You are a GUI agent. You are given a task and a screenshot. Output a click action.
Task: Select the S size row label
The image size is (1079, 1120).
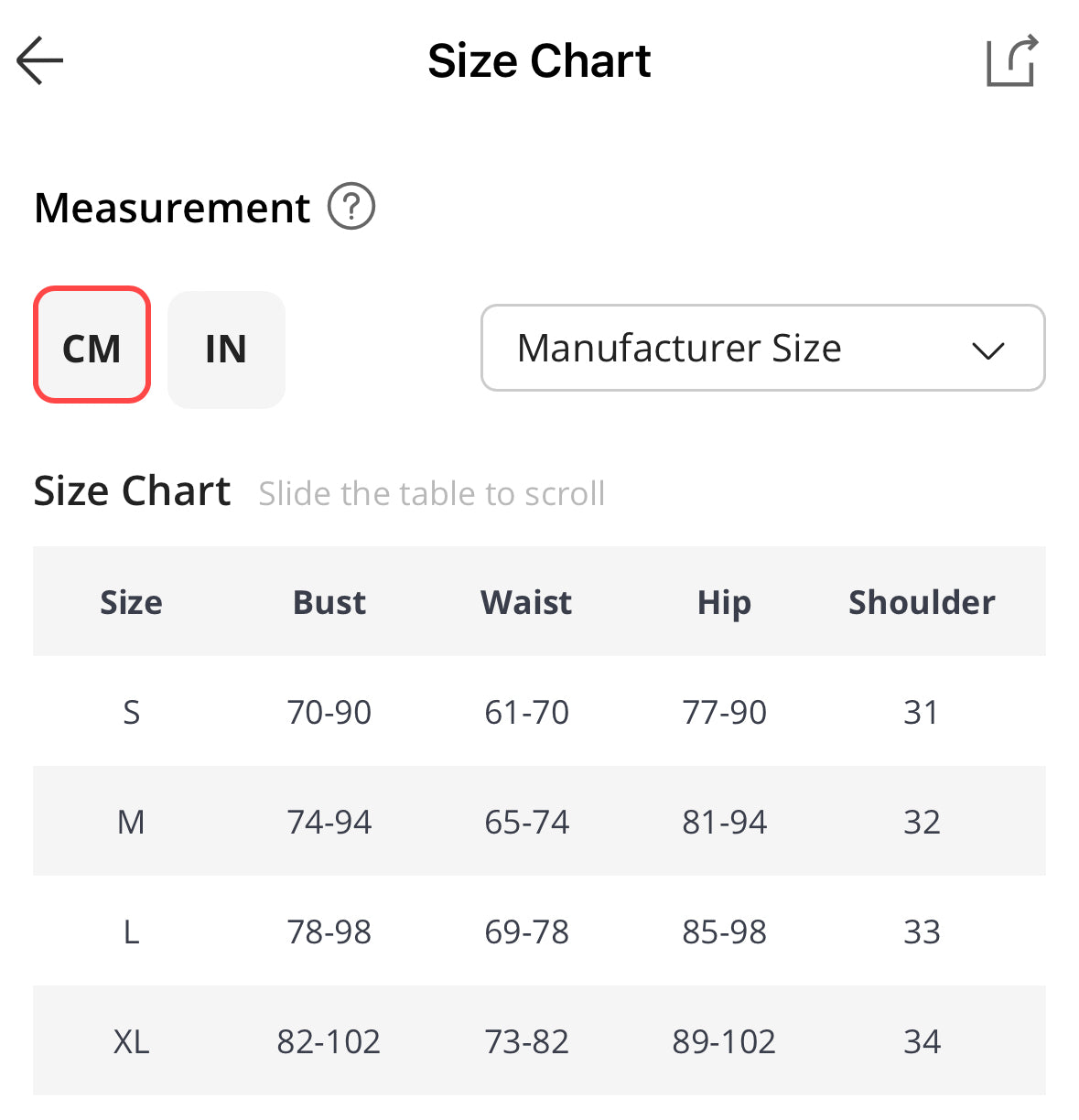point(131,712)
